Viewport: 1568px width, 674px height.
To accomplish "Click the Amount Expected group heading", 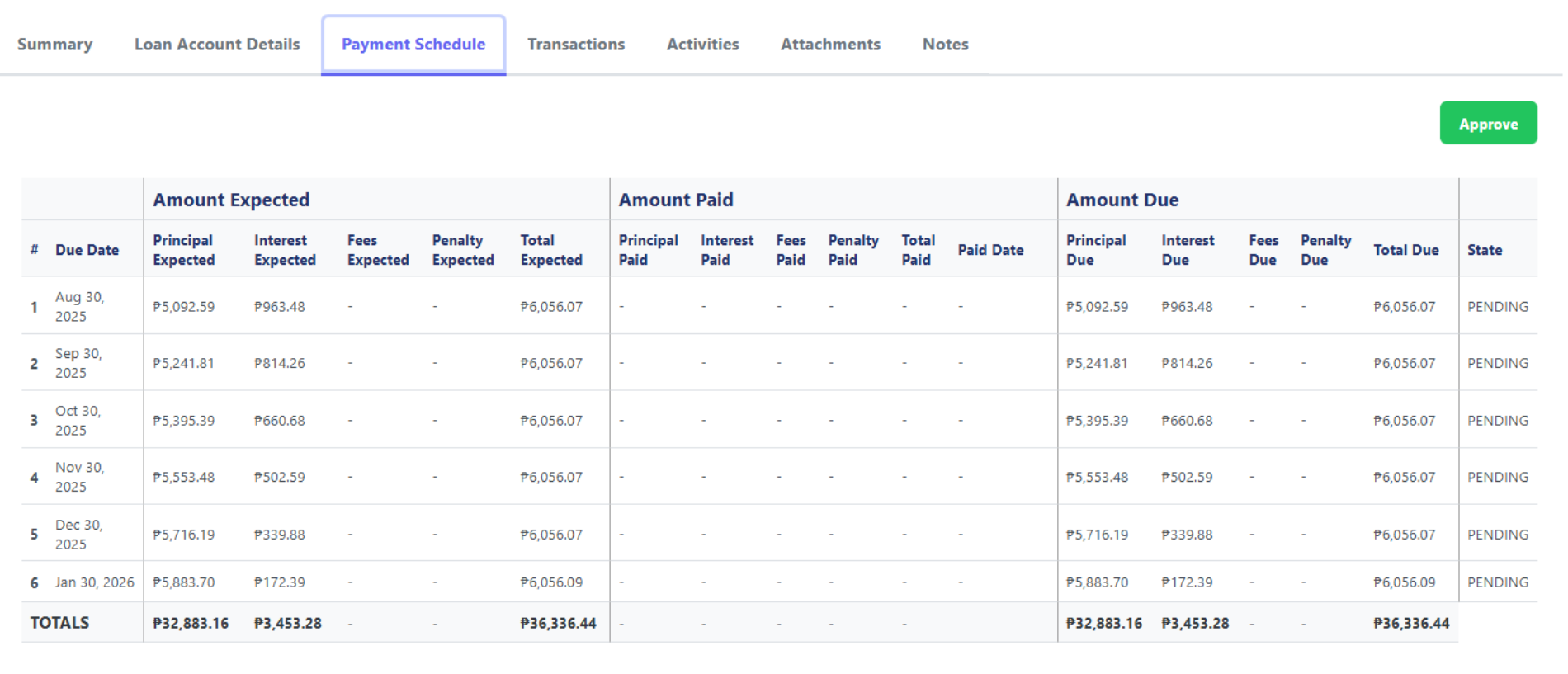I will [231, 200].
